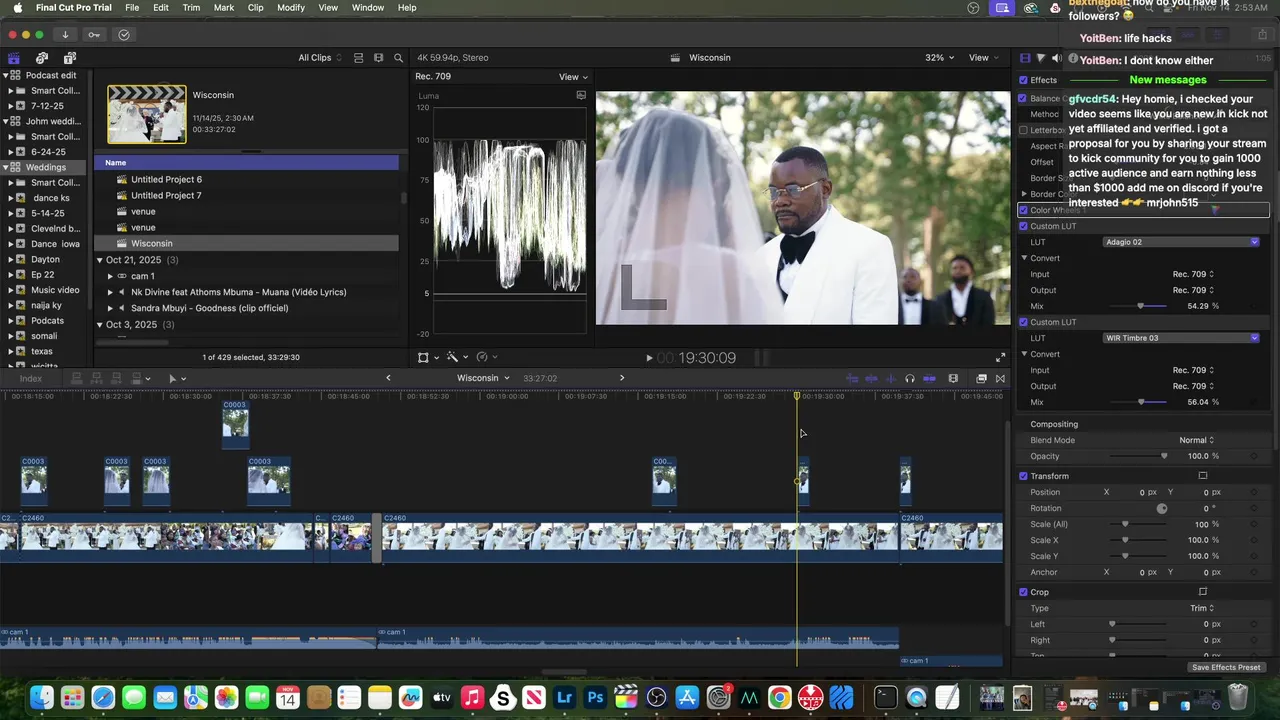Select the Wisconsin project thumbnail
This screenshot has width=1280, height=720.
[147, 114]
